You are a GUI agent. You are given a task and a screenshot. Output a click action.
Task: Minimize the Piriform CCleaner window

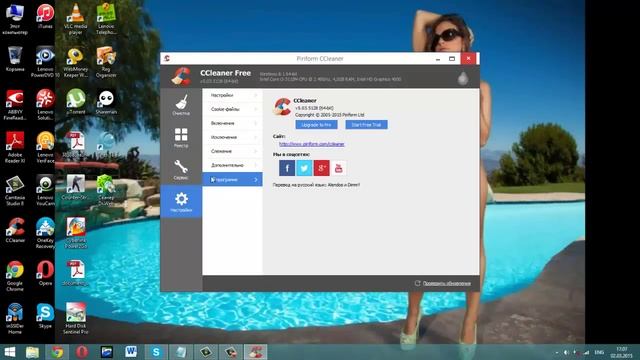pyautogui.click(x=438, y=59)
